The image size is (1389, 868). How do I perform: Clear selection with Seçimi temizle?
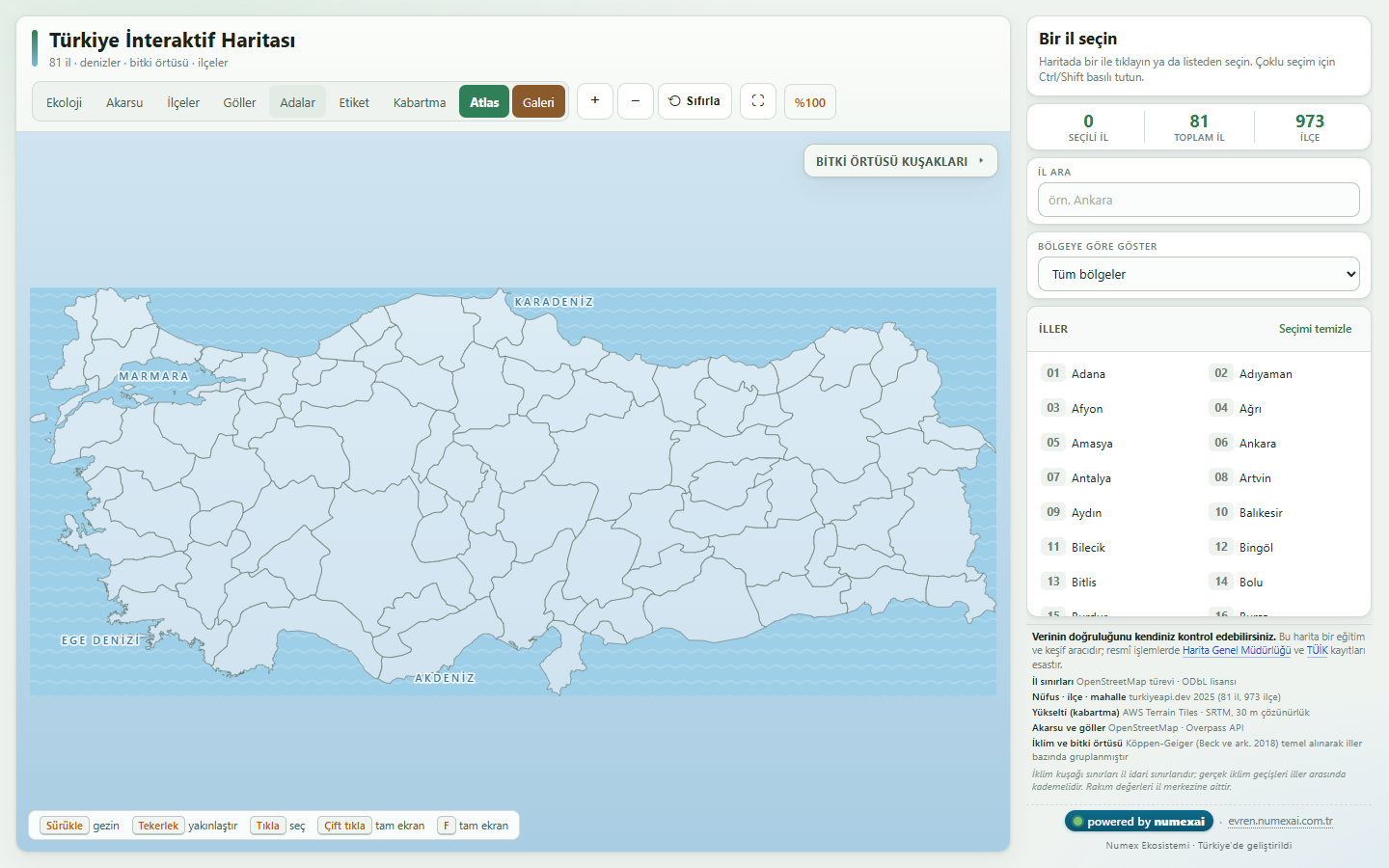1316,329
